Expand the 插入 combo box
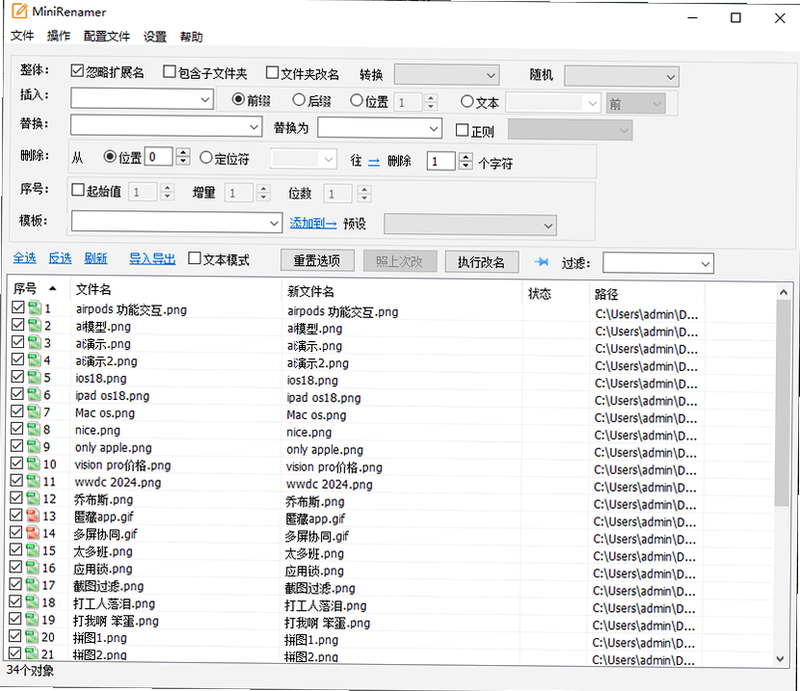Image resolution: width=800 pixels, height=691 pixels. point(205,99)
